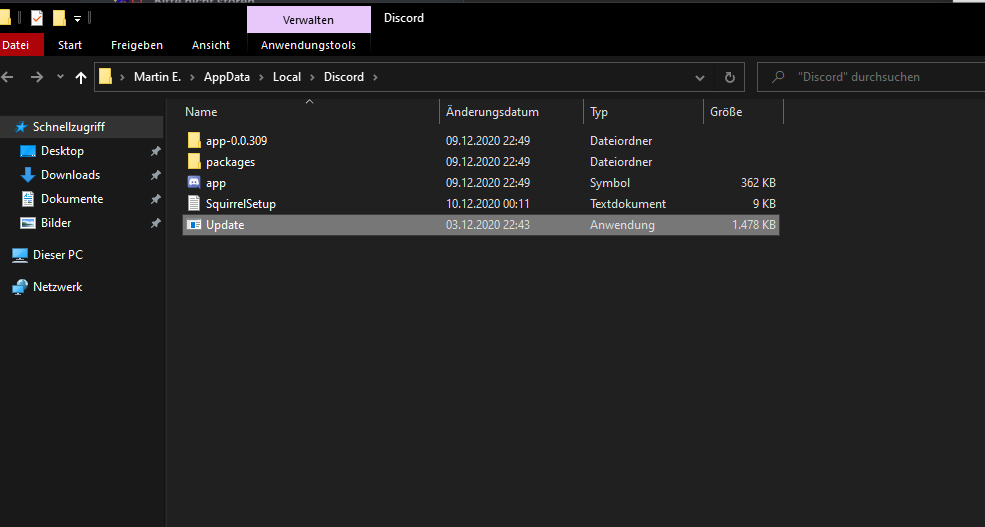This screenshot has width=985, height=527.
Task: Click the 1.478 KB size of Update
Action: (x=754, y=225)
